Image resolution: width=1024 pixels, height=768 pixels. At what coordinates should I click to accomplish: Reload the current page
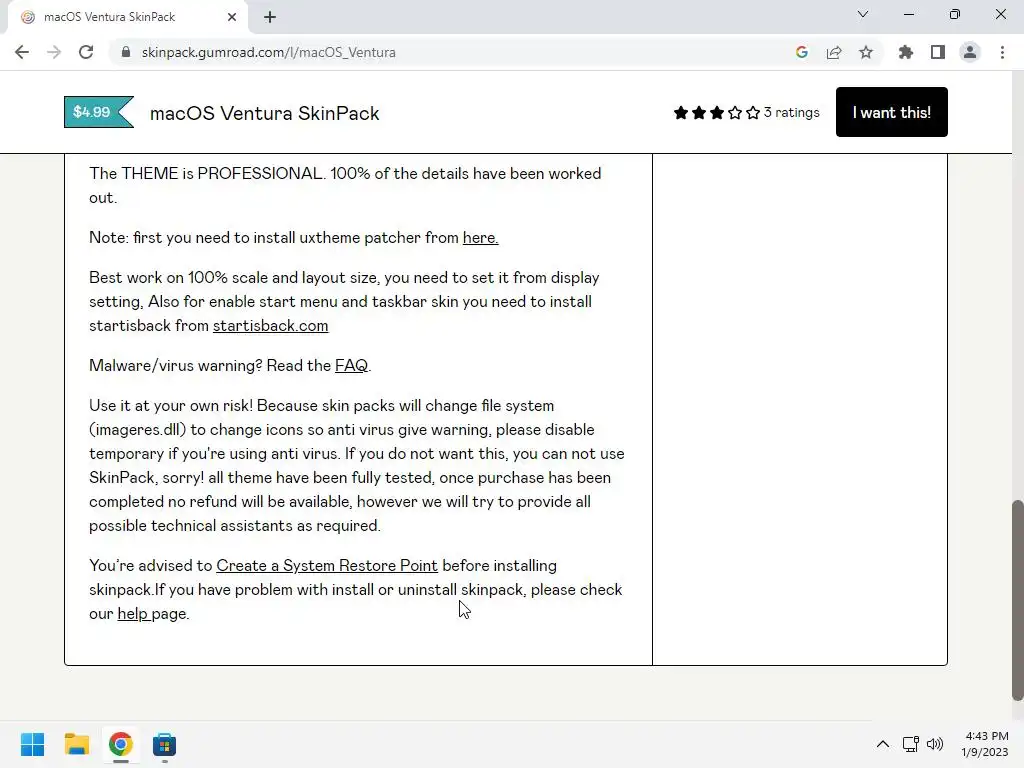click(x=86, y=52)
